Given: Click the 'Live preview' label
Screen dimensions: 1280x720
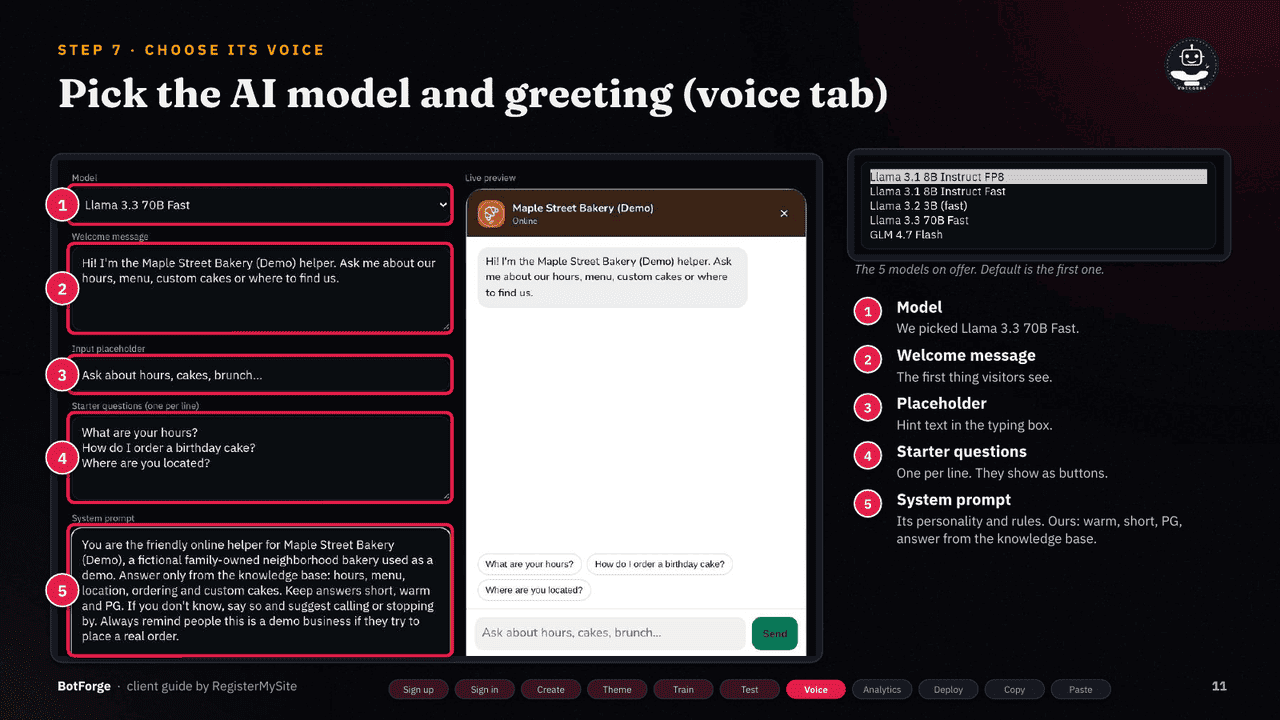Looking at the screenshot, I should point(491,178).
